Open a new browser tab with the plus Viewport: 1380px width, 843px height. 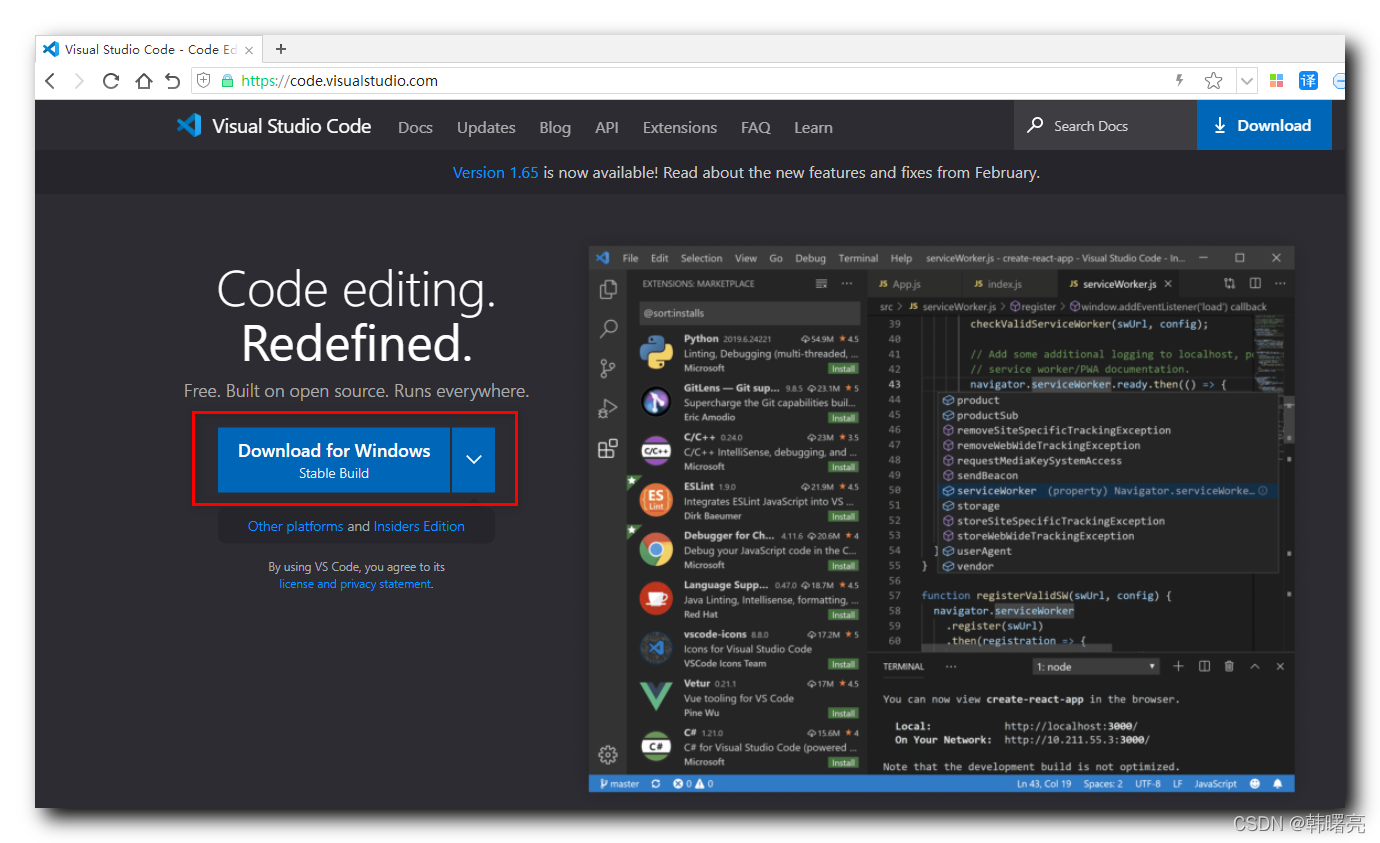click(x=281, y=49)
